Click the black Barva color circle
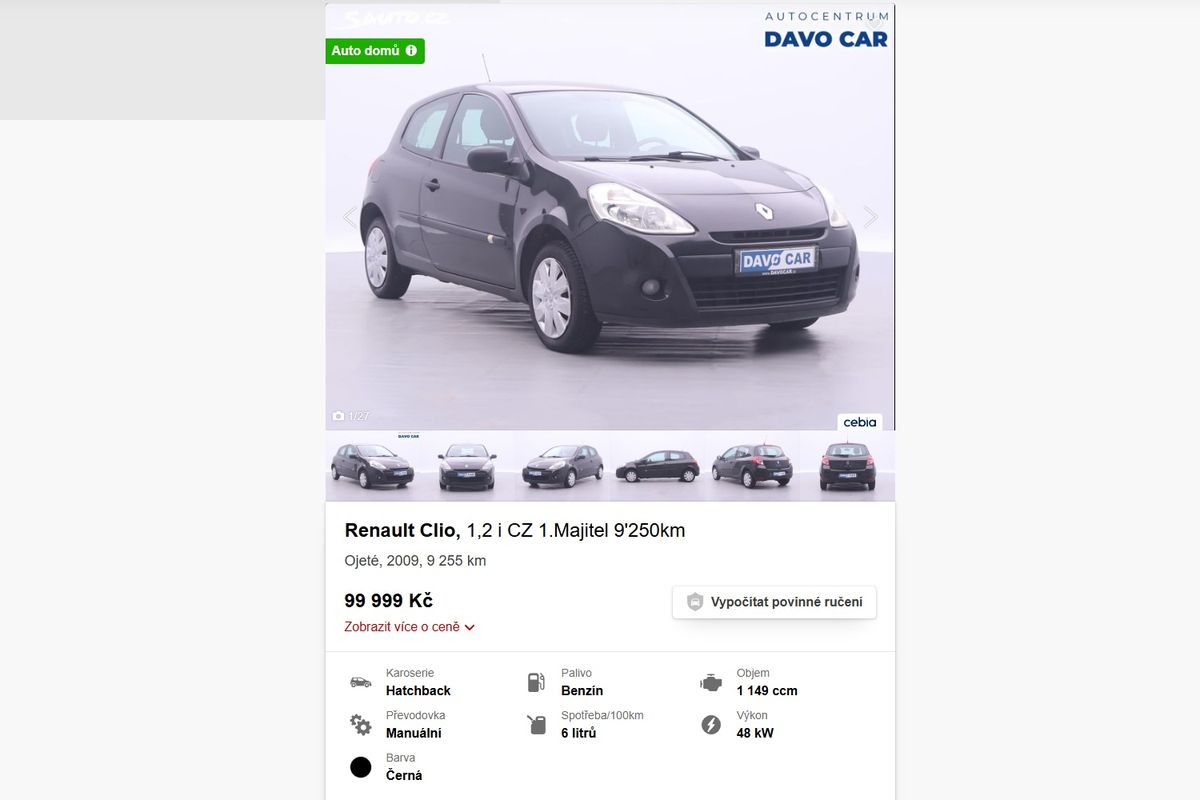Image resolution: width=1200 pixels, height=800 pixels. (361, 767)
